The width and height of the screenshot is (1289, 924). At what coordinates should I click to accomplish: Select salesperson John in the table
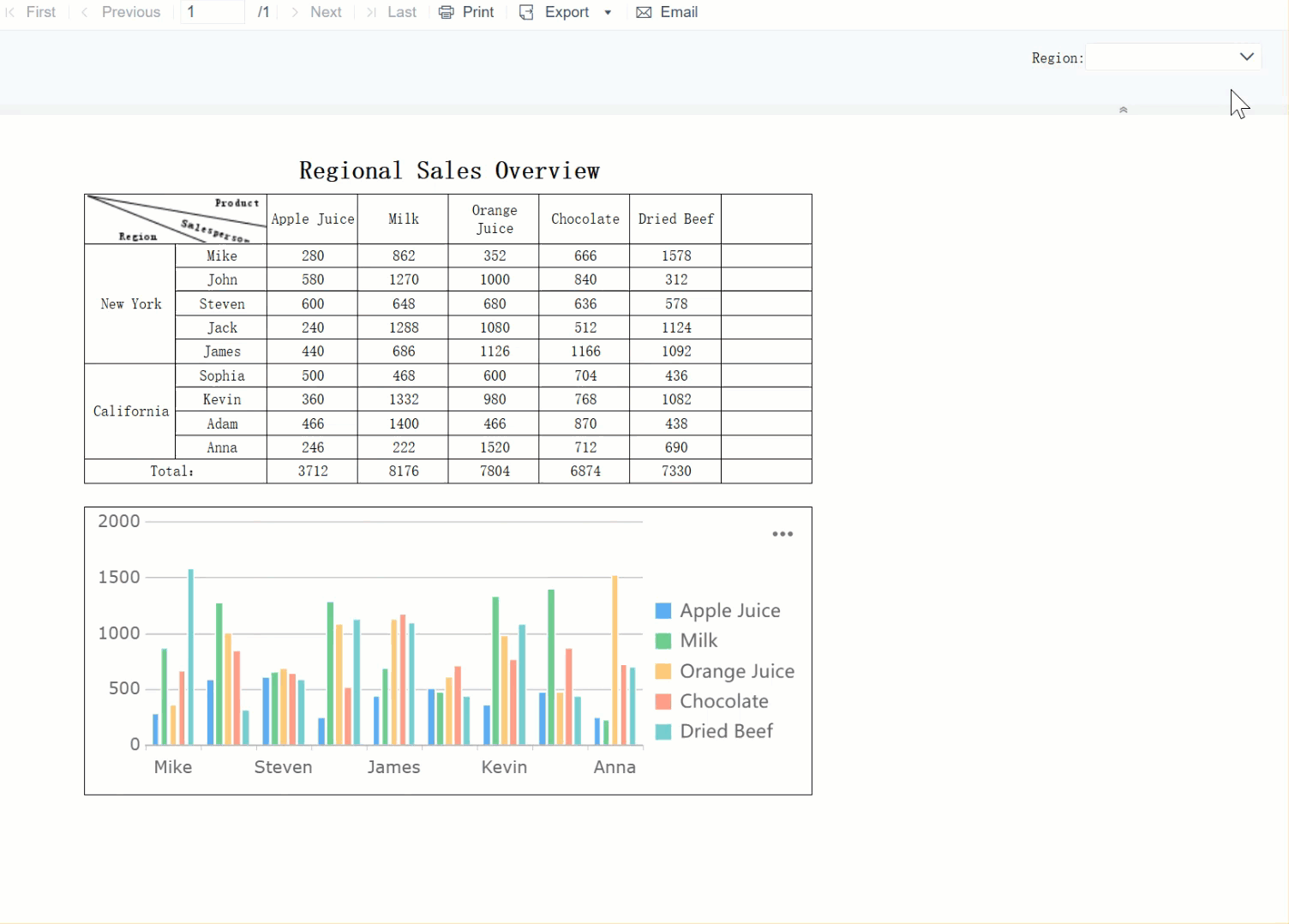pos(222,279)
